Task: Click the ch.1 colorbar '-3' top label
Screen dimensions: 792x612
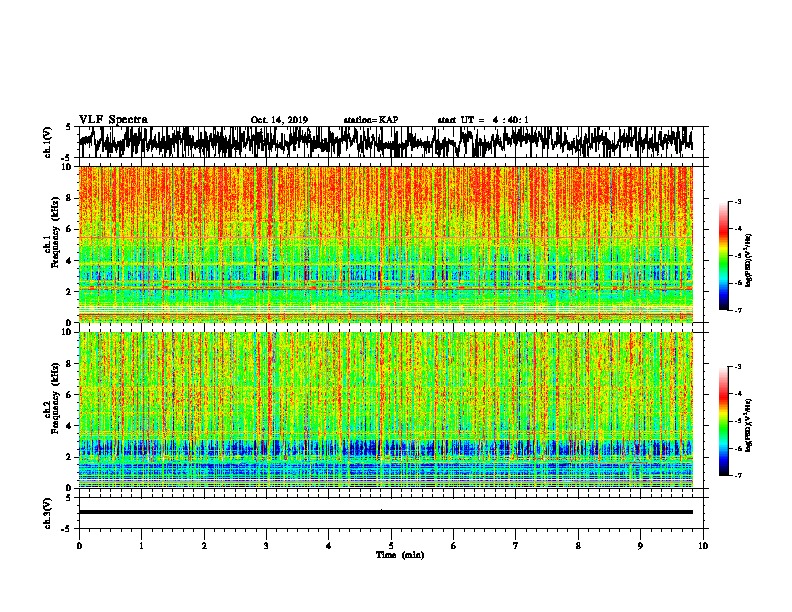Action: (x=737, y=202)
